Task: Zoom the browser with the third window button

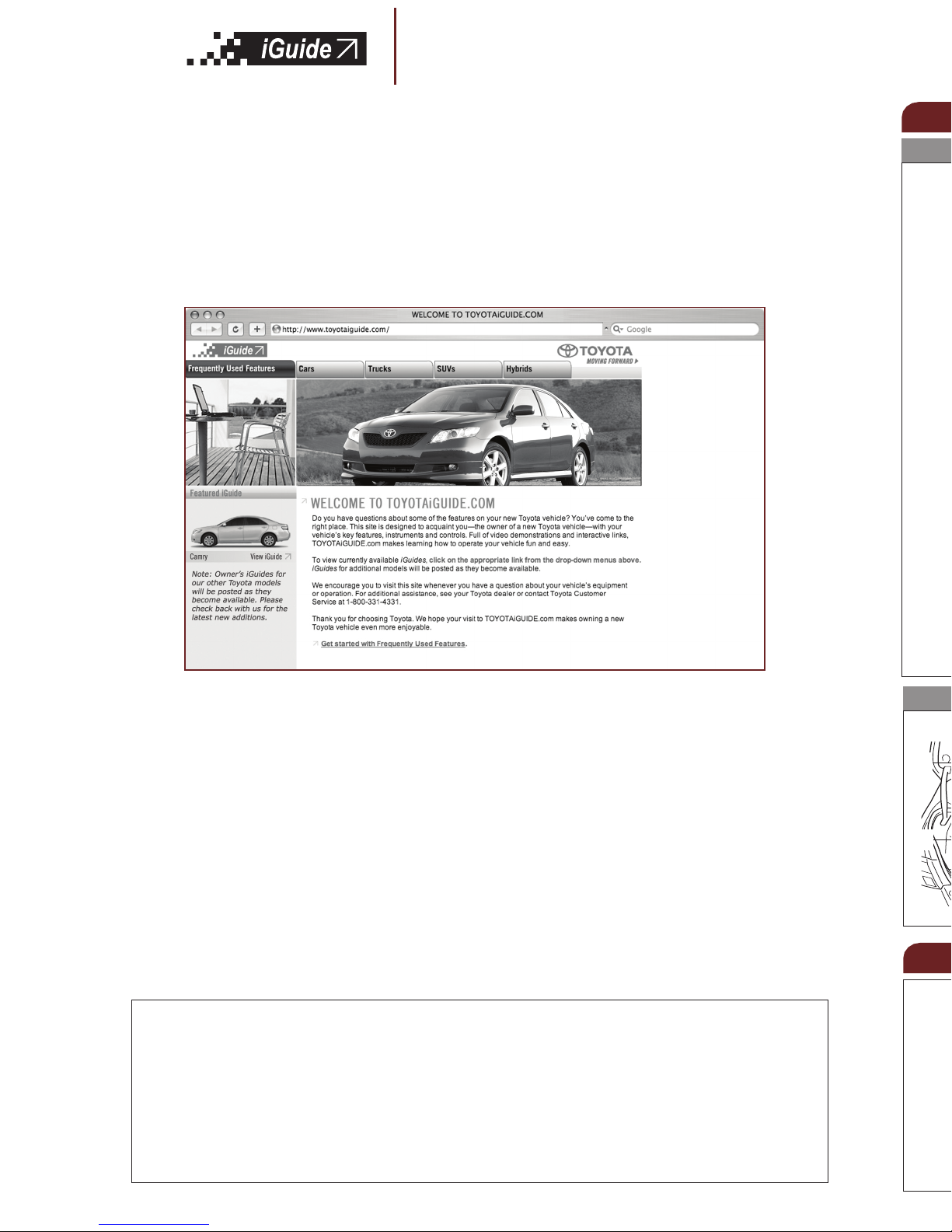Action: (x=220, y=315)
